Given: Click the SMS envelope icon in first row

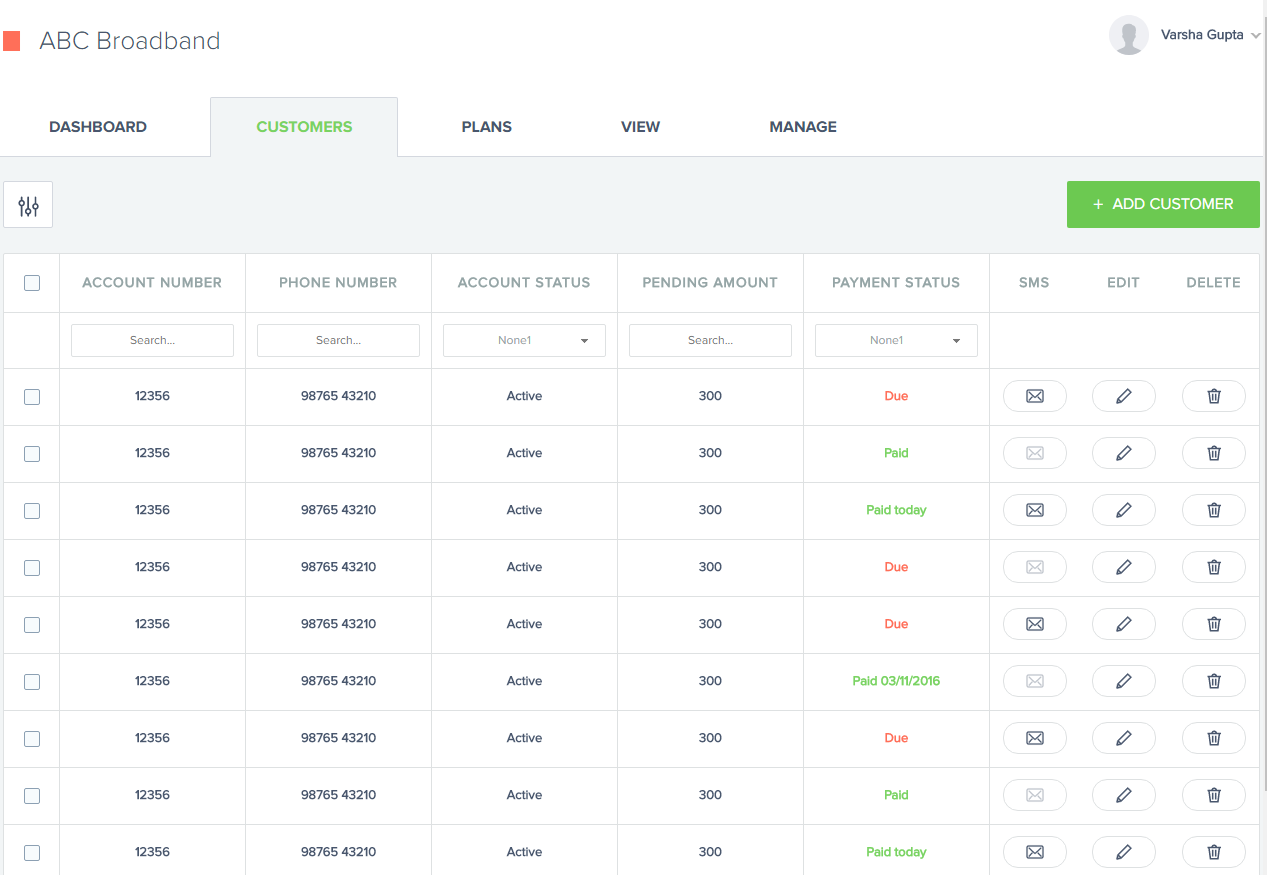Looking at the screenshot, I should [1034, 396].
